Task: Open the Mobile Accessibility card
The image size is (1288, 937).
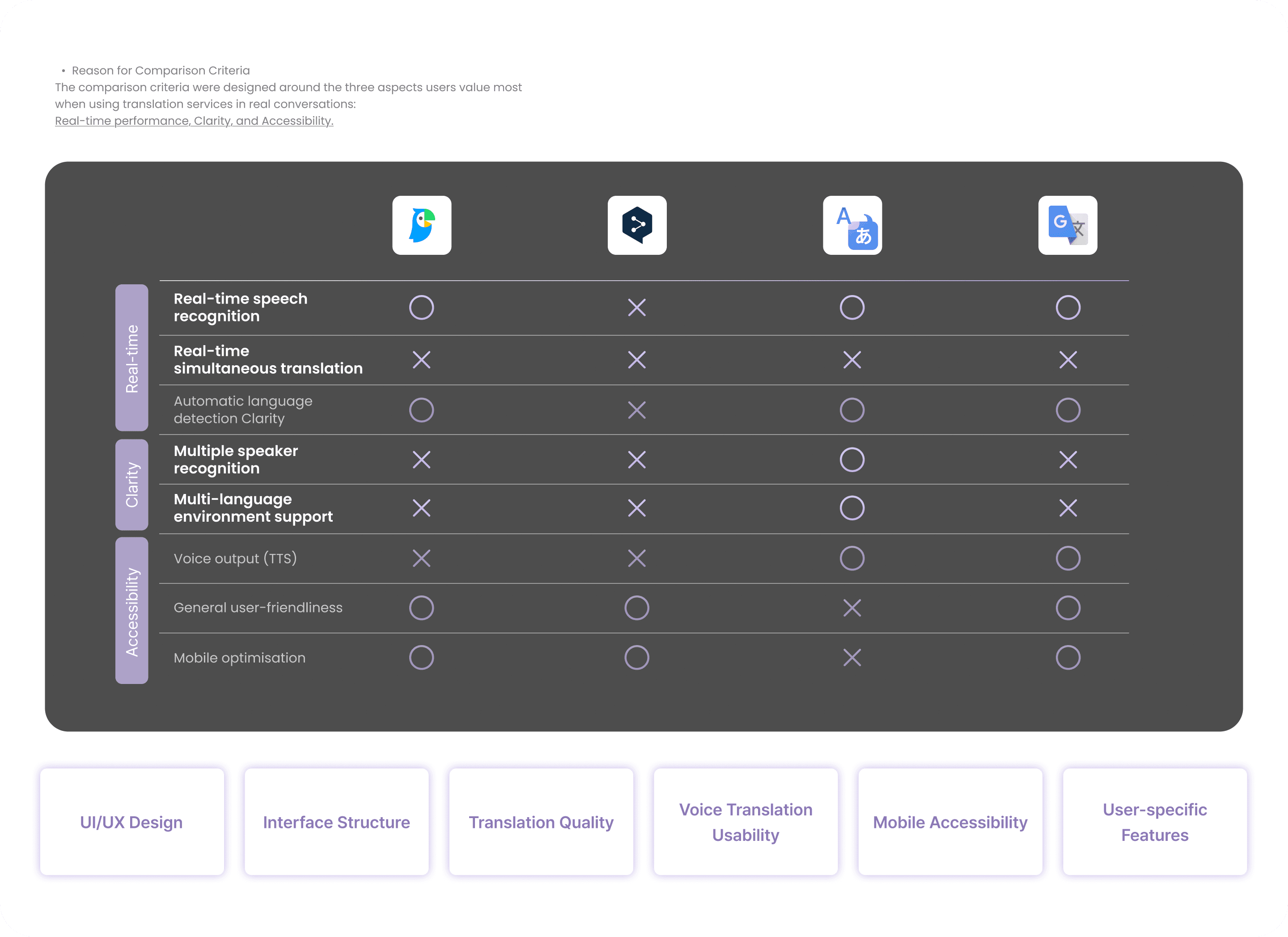Action: tap(950, 823)
